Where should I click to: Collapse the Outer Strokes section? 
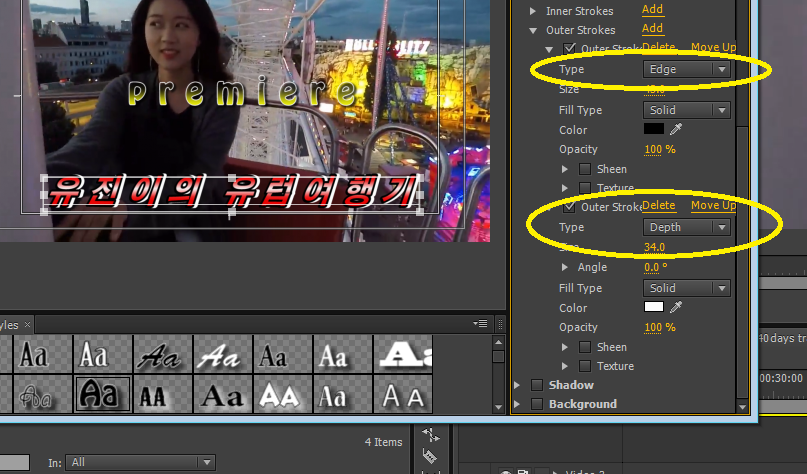533,30
